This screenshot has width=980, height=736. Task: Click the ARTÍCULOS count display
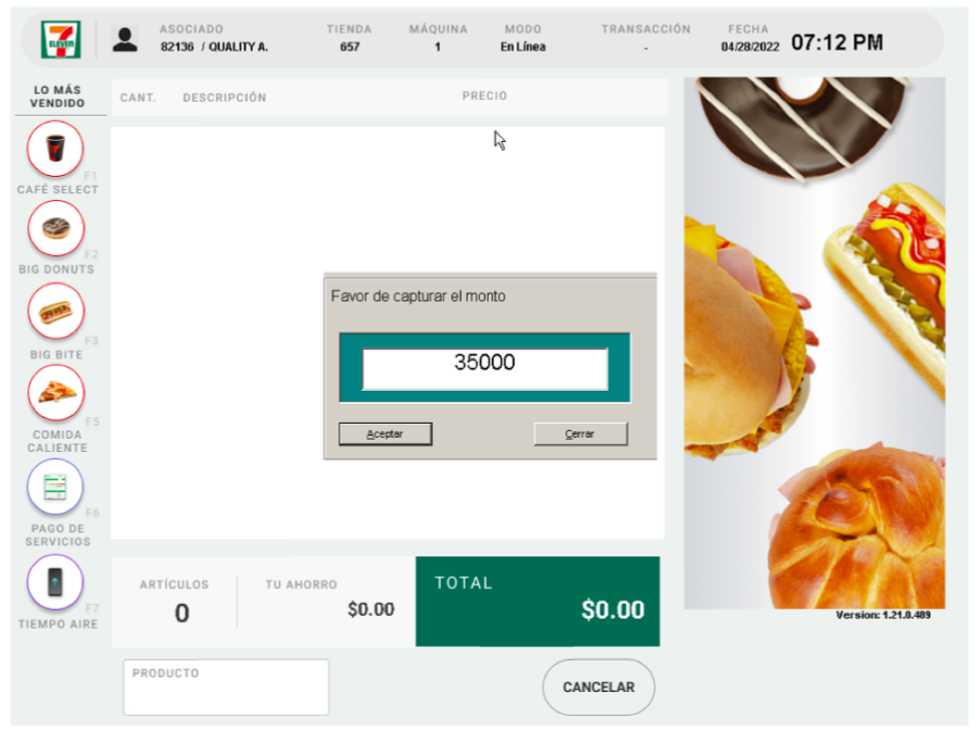pyautogui.click(x=174, y=601)
